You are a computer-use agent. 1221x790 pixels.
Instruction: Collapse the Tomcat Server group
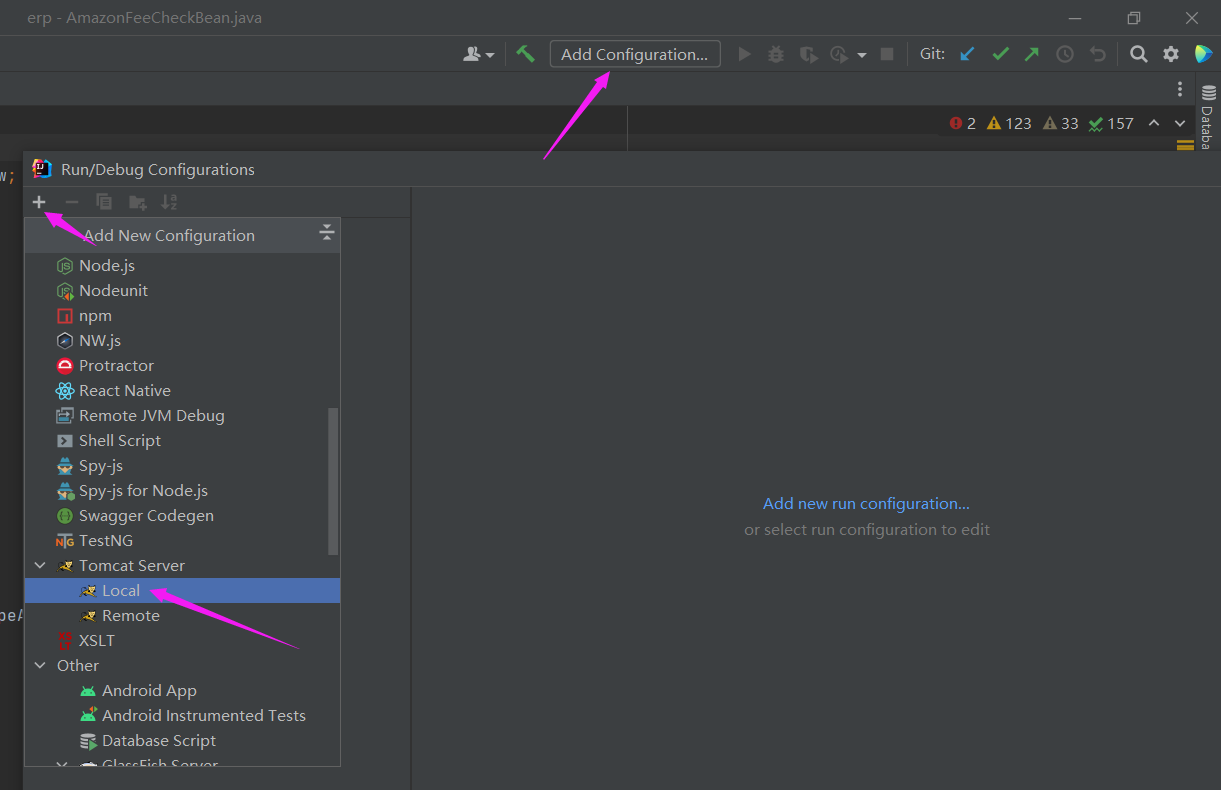click(40, 565)
